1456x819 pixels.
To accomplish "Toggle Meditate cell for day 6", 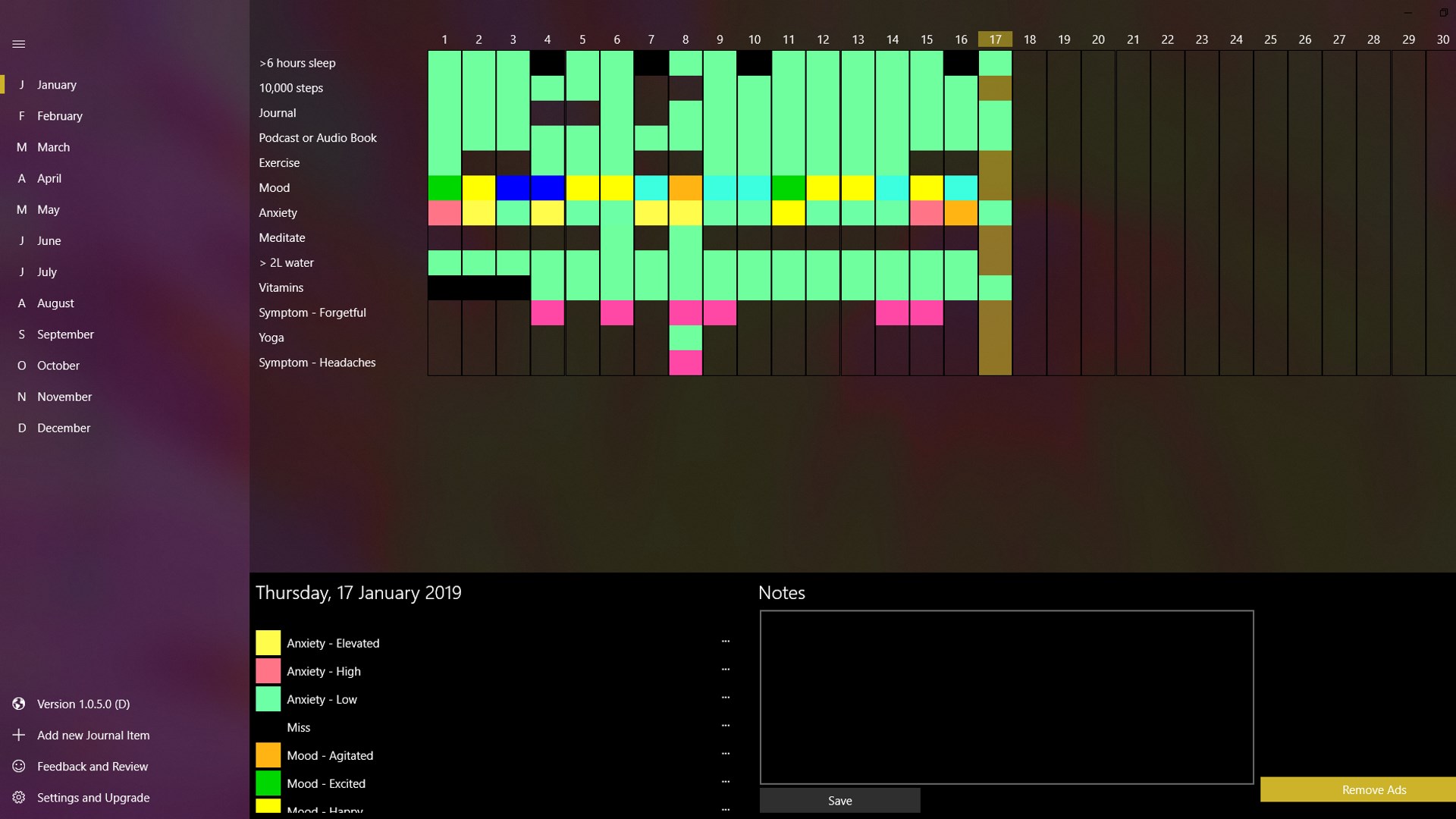I will (617, 237).
